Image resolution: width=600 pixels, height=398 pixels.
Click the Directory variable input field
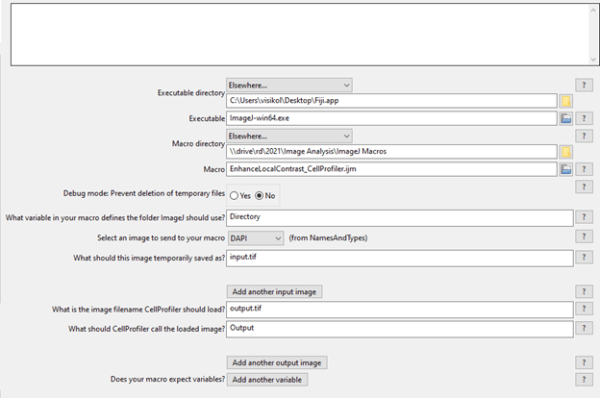click(x=400, y=218)
